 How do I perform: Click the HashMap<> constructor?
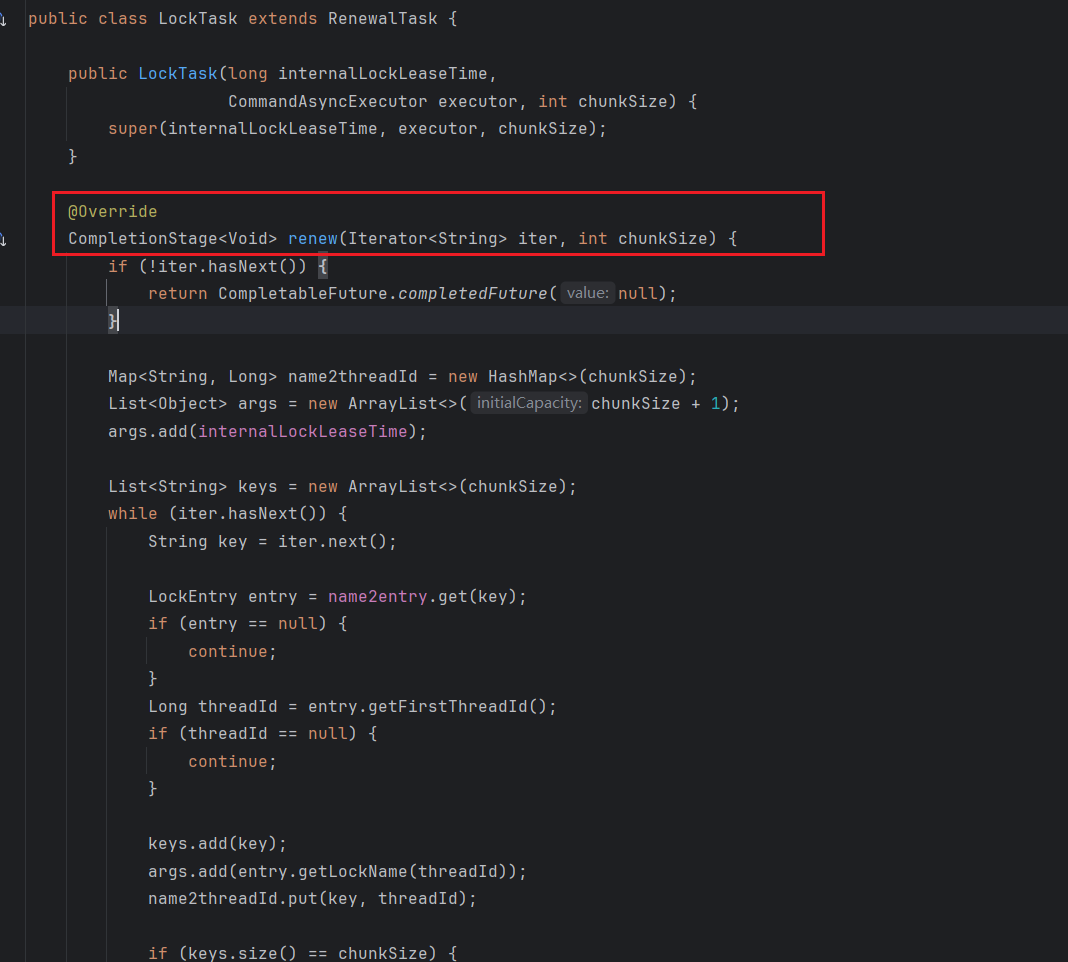coord(533,376)
